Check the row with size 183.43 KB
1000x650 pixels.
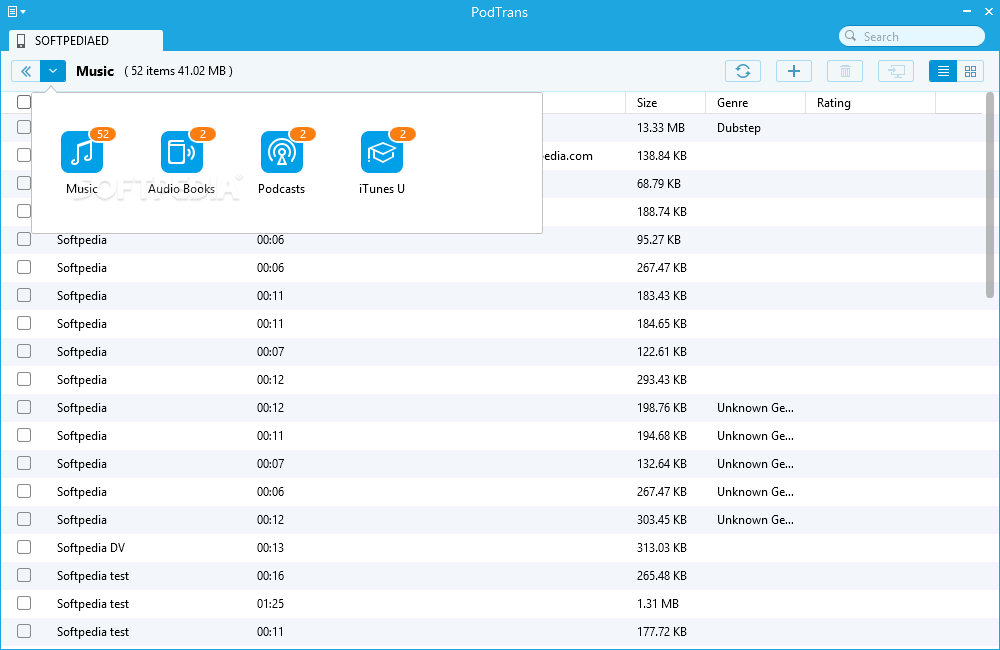point(24,295)
